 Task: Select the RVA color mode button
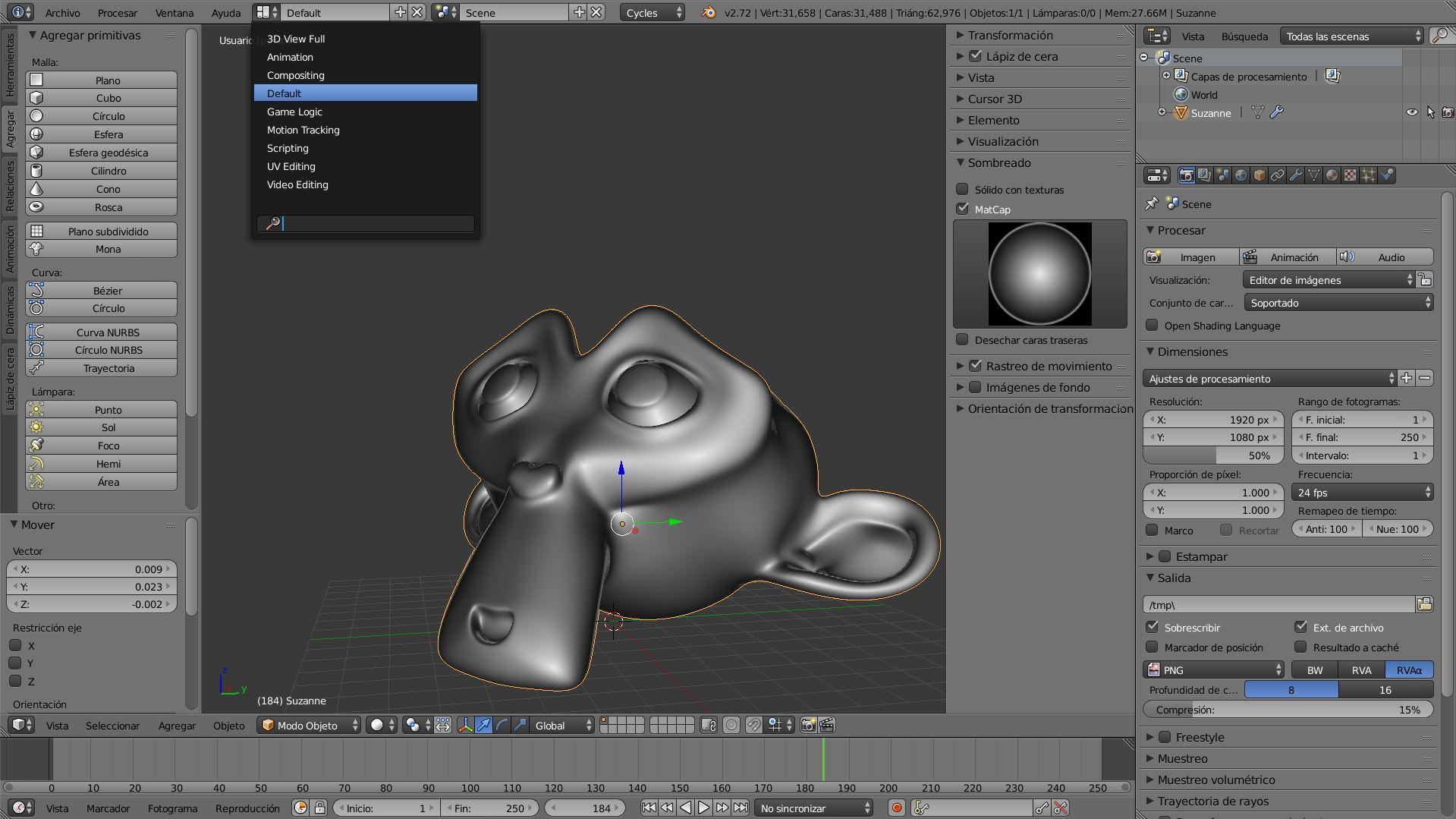[x=1361, y=669]
